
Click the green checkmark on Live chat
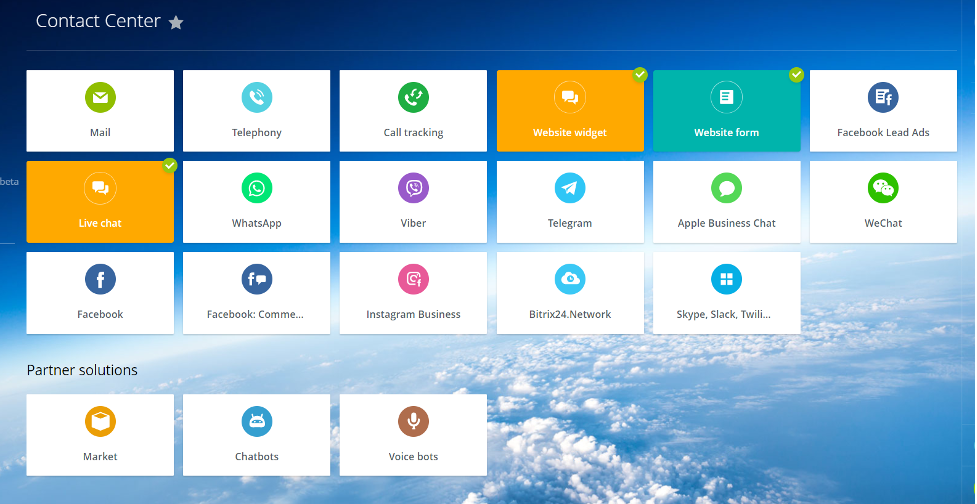coord(170,165)
